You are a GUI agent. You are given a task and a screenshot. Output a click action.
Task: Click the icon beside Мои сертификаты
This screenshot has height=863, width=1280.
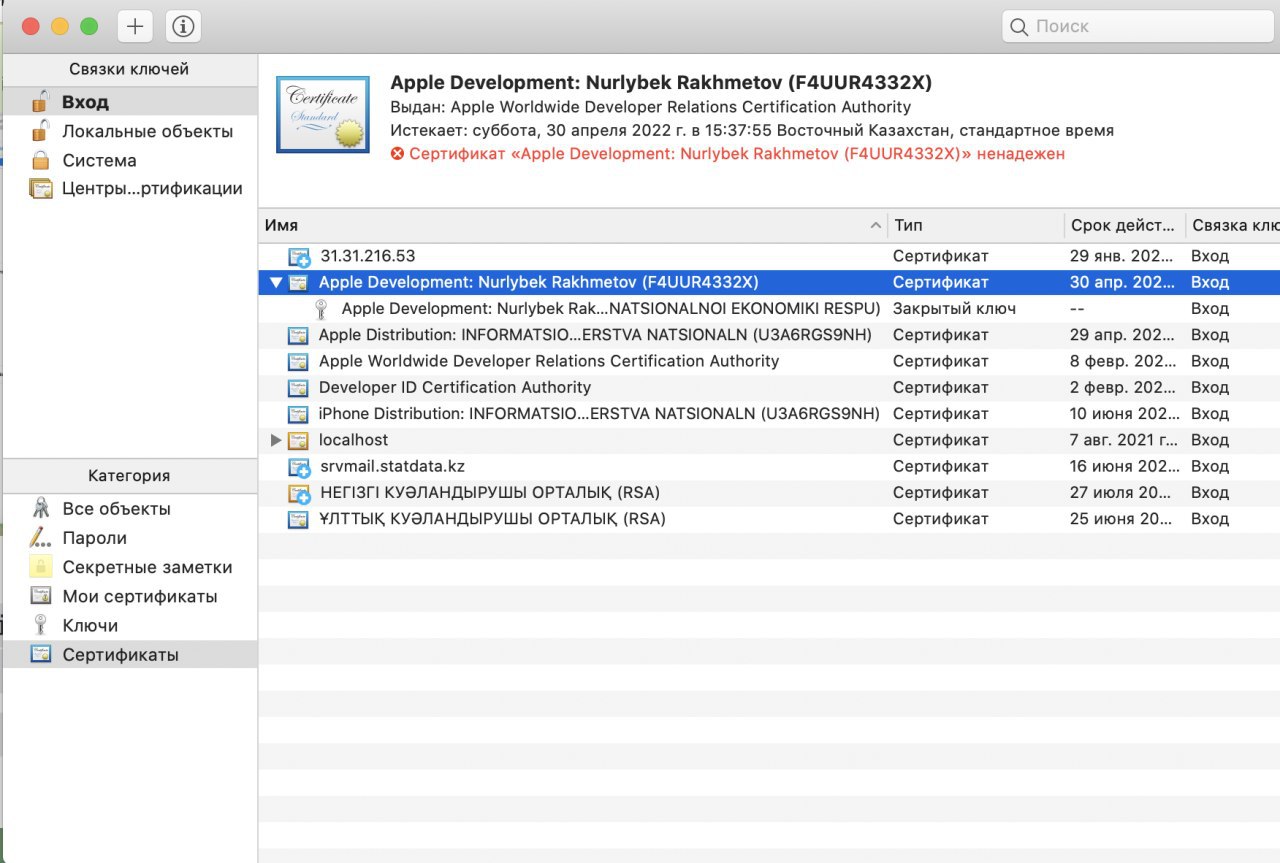[x=40, y=596]
